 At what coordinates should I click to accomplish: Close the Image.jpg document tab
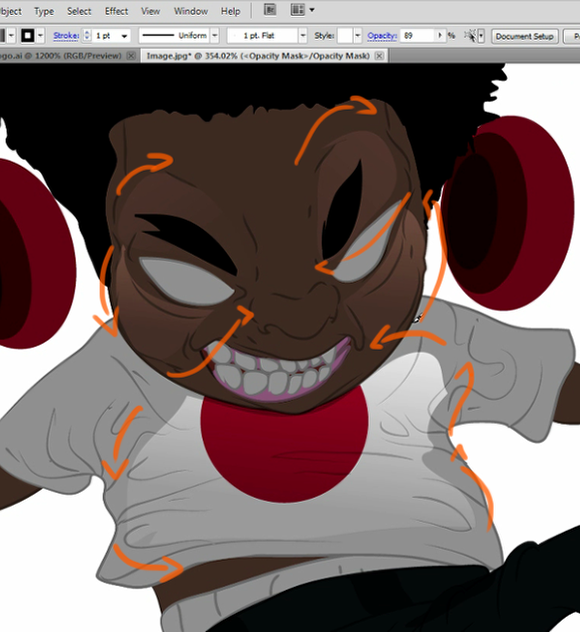tap(379, 56)
